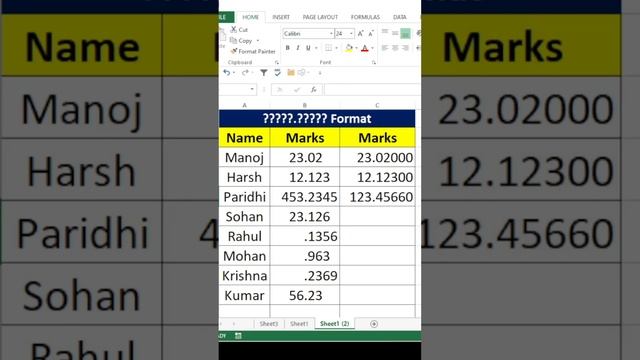The width and height of the screenshot is (640, 360).
Task: Apply the red Font Color
Action: tap(365, 48)
